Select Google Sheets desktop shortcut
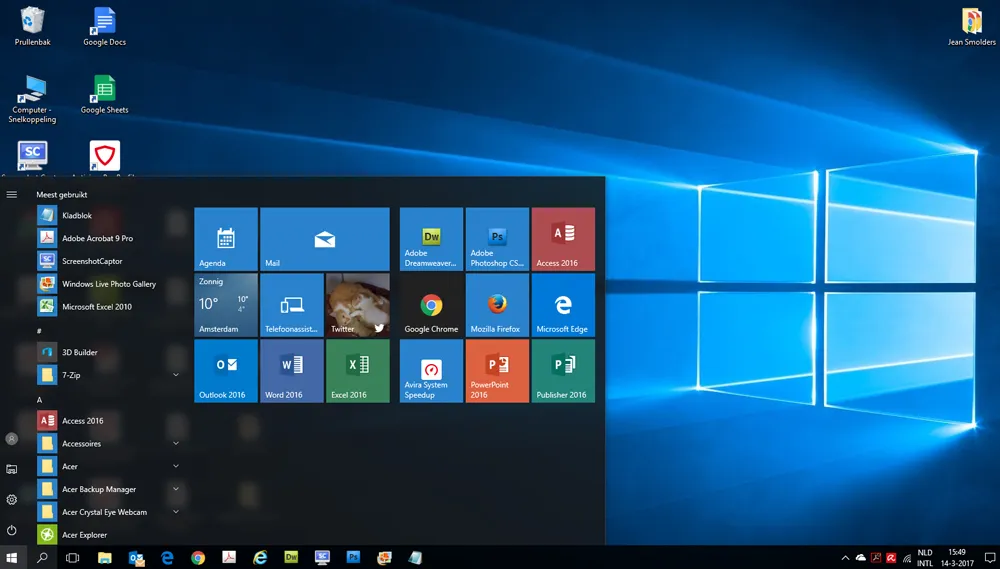Screen dimensions: 1000x569 (105, 94)
